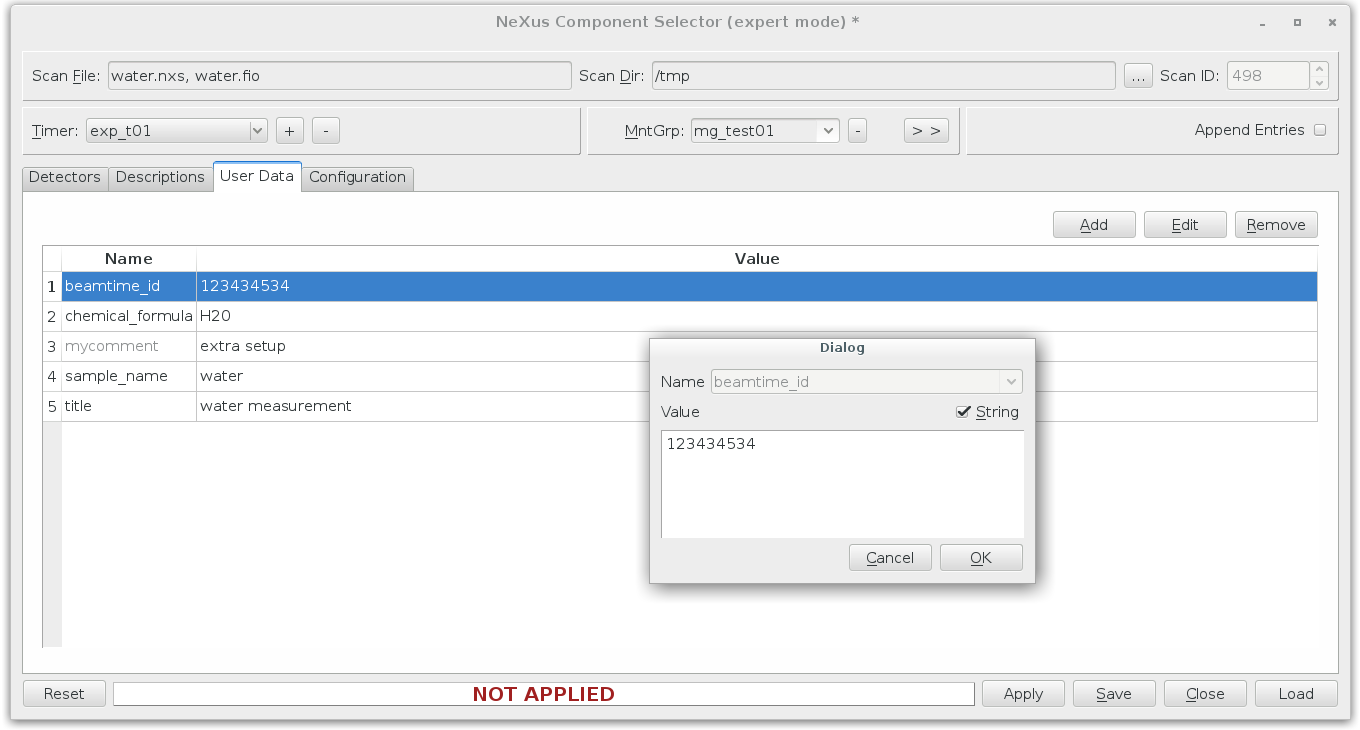Switch to the Descriptions tab

click(x=160, y=177)
